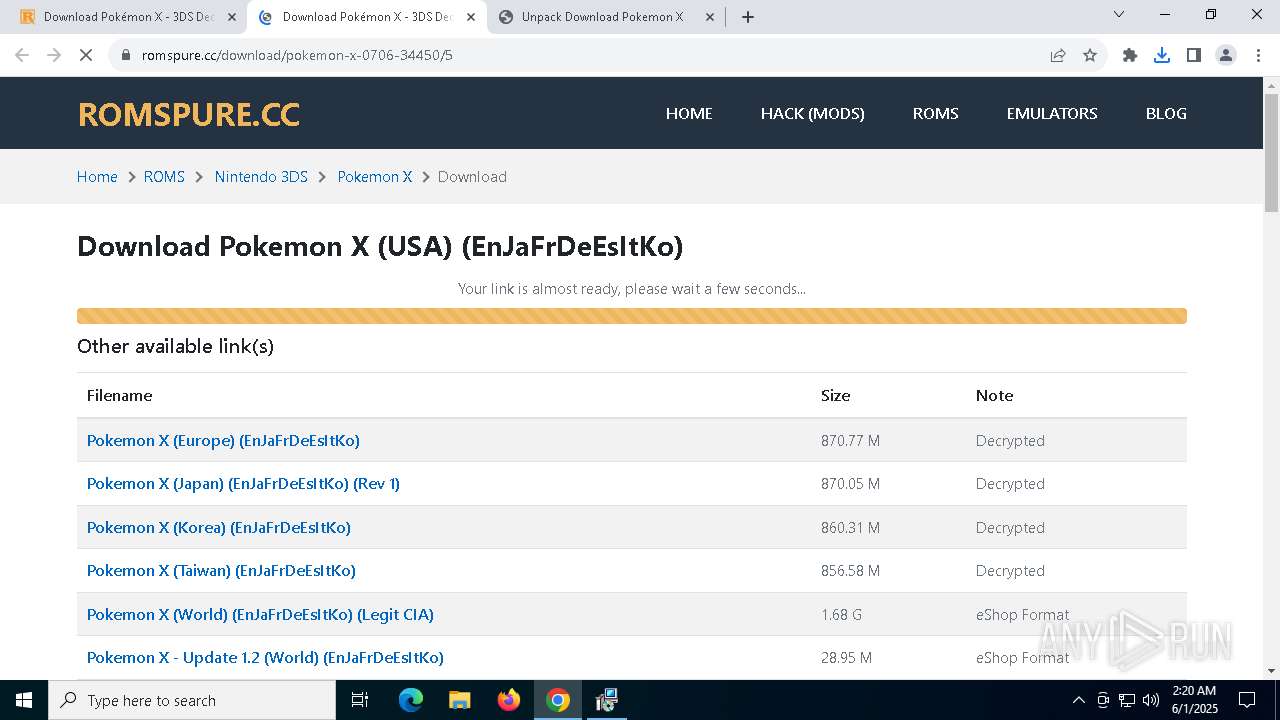The height and width of the screenshot is (720, 1280).
Task: Open the HOME nav menu item
Action: click(689, 113)
